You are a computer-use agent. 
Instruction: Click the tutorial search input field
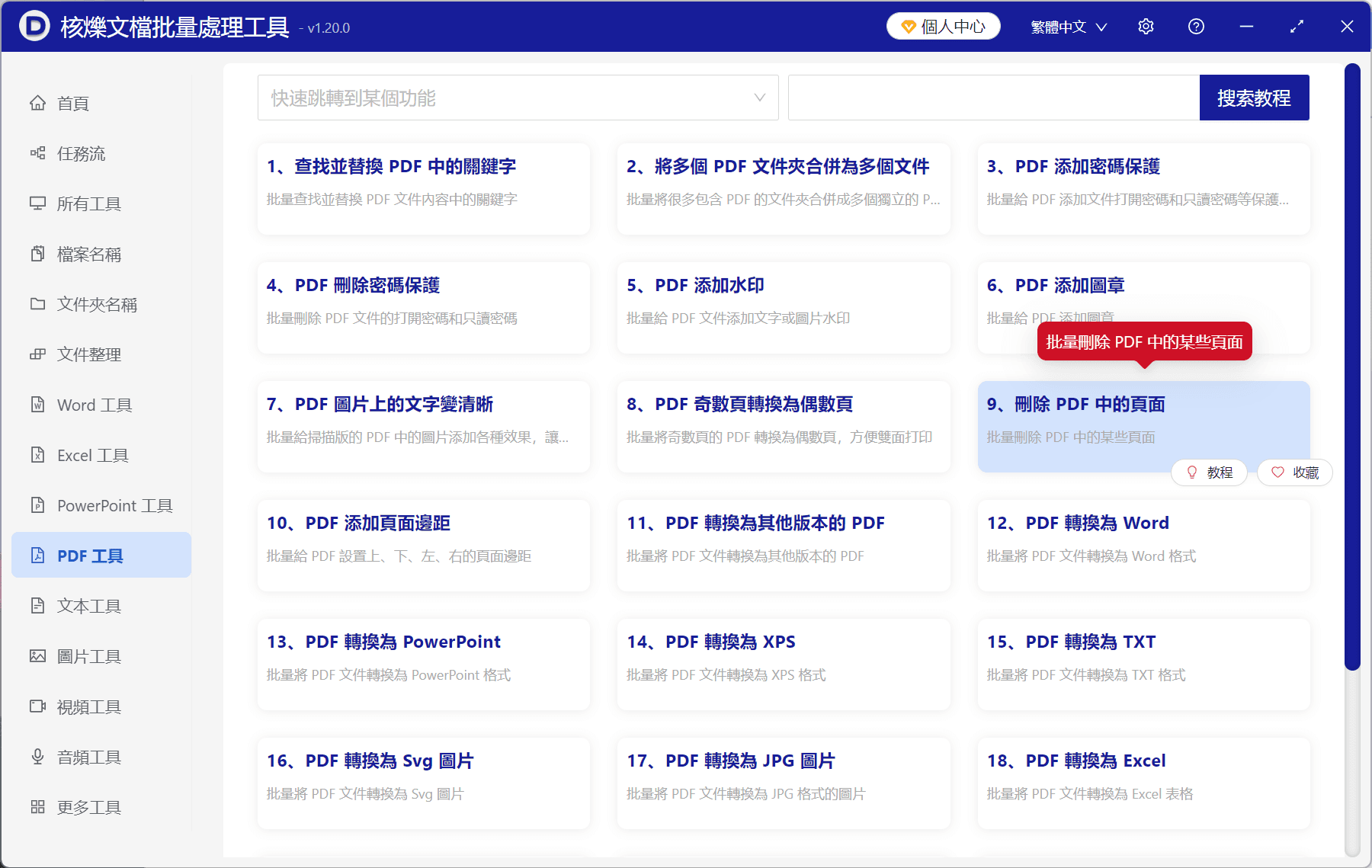(x=991, y=98)
